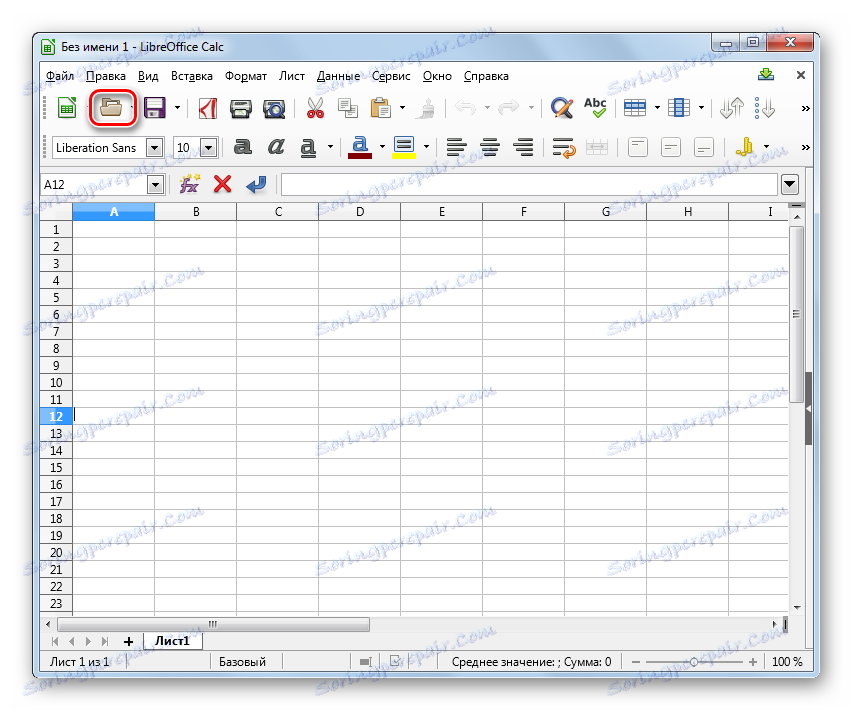This screenshot has width=853, height=711.
Task: Cancel cell input with the red X
Action: click(222, 184)
